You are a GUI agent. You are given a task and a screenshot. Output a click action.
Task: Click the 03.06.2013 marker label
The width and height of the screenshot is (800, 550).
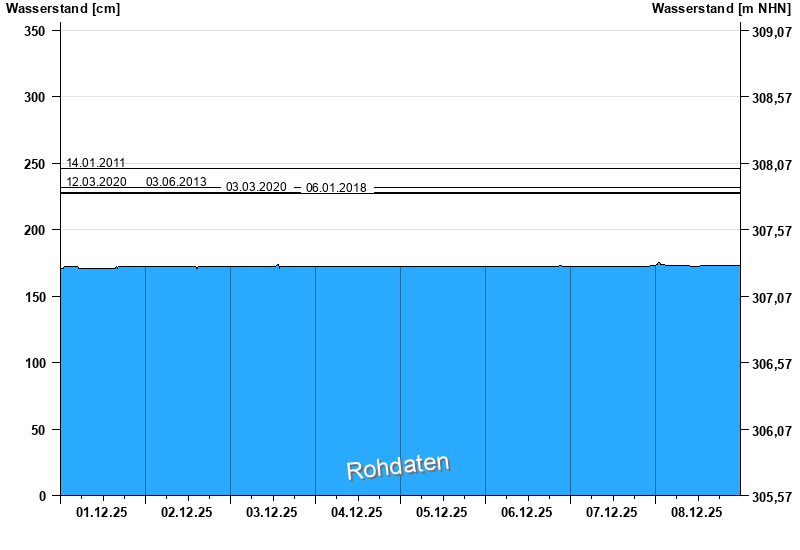pyautogui.click(x=176, y=182)
